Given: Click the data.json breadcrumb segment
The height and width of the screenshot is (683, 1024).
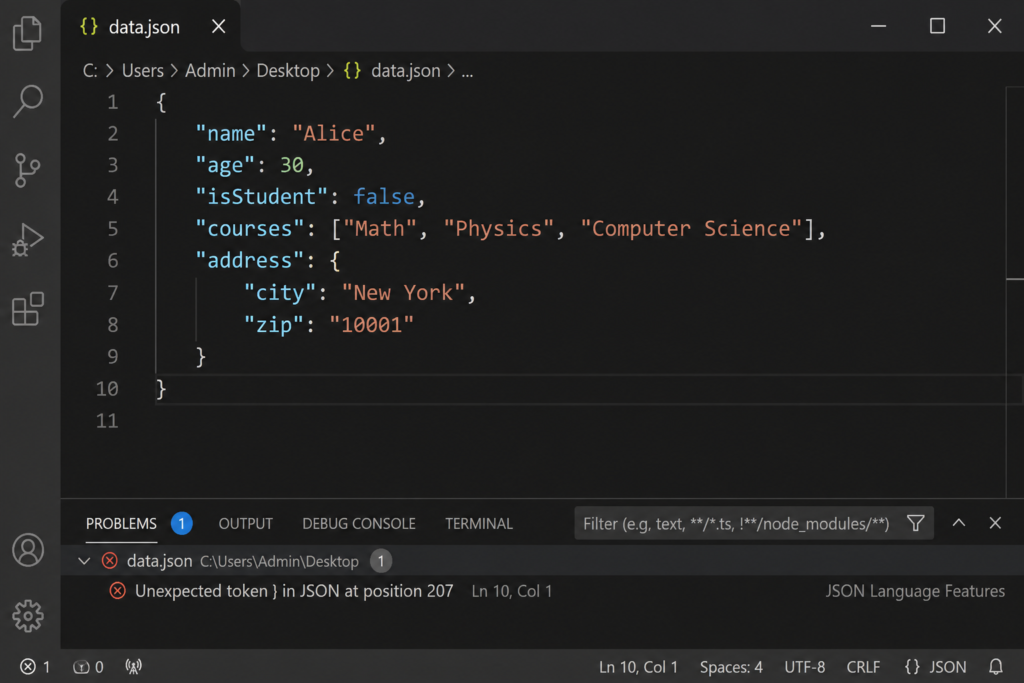Looking at the screenshot, I should click(x=406, y=71).
